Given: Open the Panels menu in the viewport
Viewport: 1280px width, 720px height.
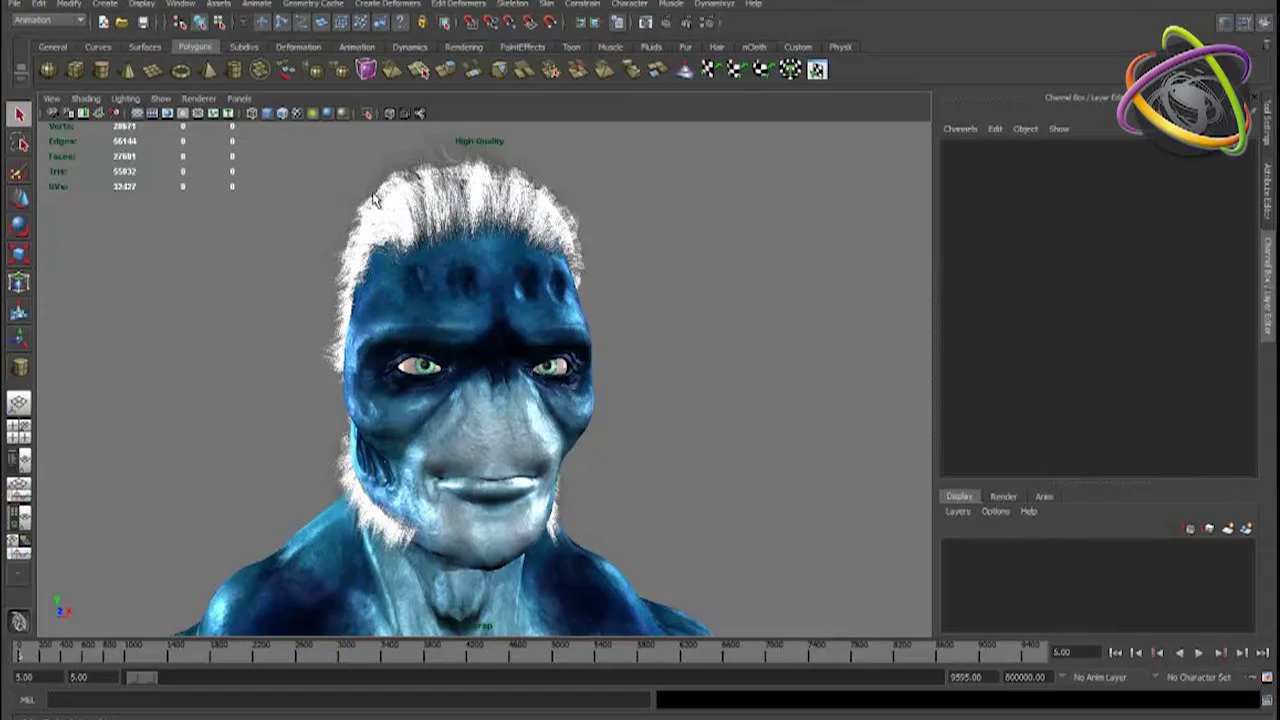Looking at the screenshot, I should 239,99.
